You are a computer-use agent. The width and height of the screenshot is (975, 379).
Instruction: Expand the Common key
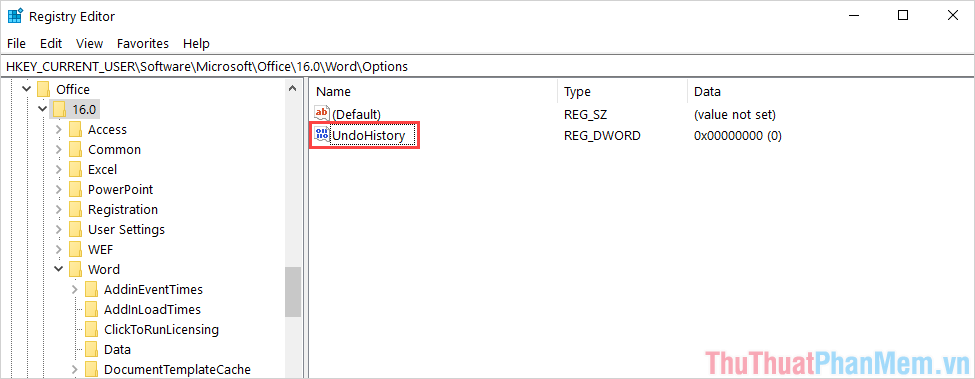point(58,150)
